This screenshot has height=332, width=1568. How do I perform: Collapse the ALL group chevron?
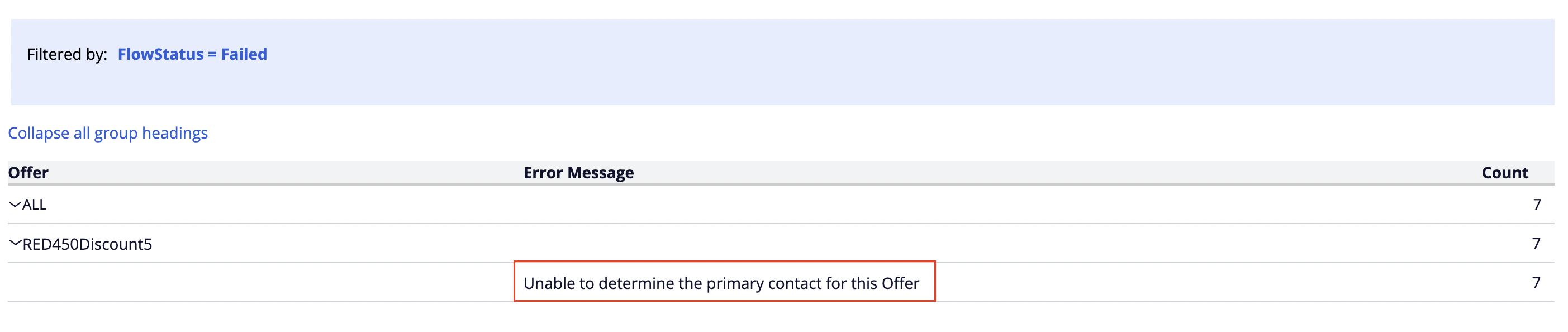(15, 205)
